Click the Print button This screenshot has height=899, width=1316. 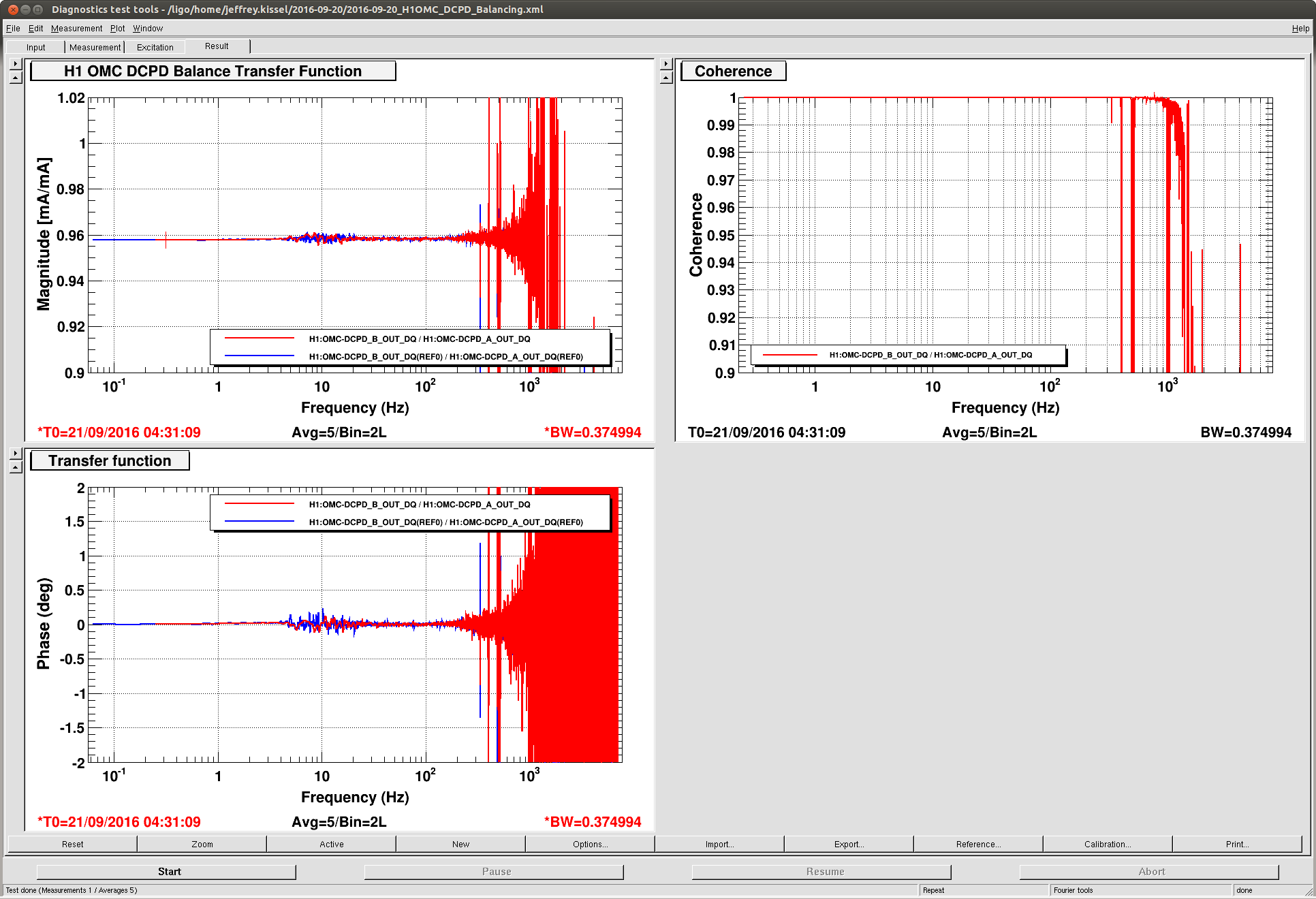point(1237,844)
